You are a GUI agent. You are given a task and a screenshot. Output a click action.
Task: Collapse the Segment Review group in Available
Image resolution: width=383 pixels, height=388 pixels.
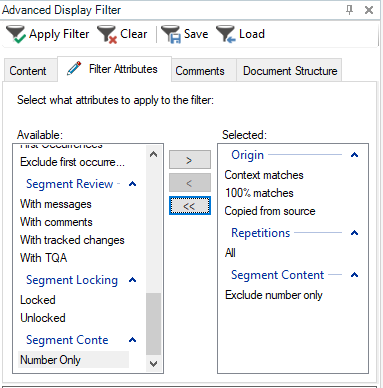tap(133, 184)
